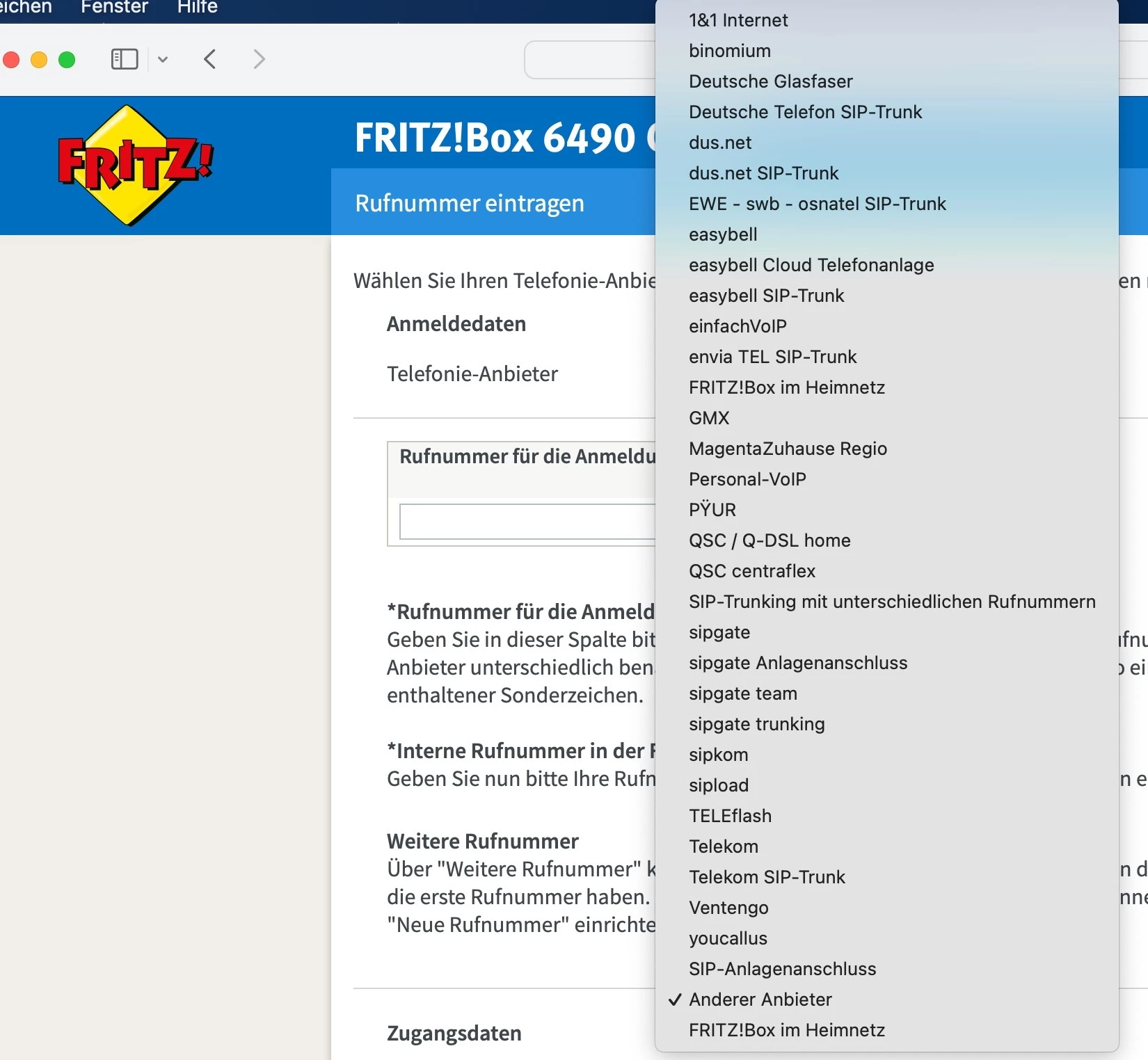
Task: Click the Safari address bar
Action: (x=590, y=60)
